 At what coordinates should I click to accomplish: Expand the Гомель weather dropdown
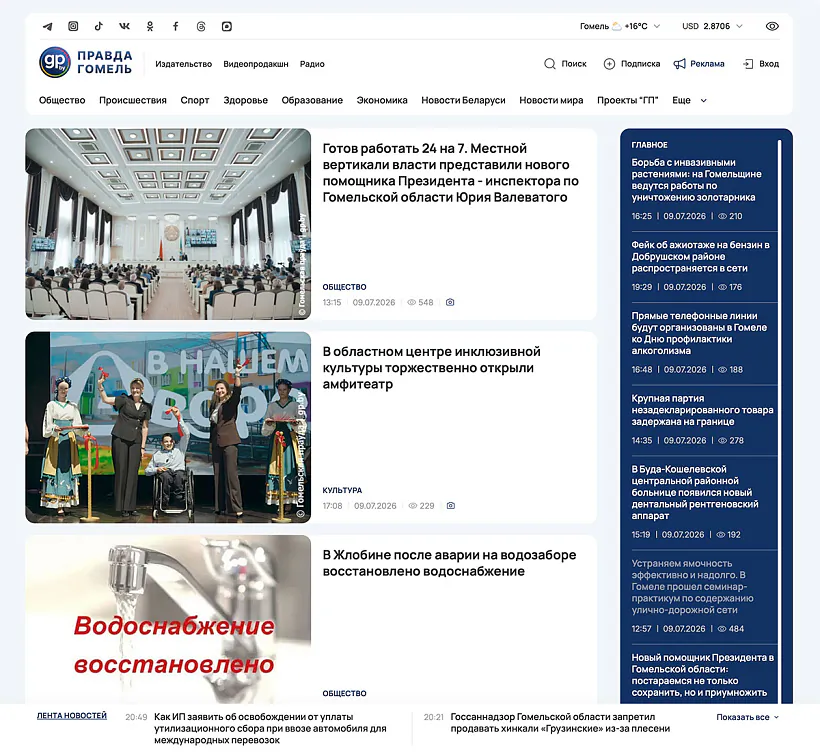point(657,26)
